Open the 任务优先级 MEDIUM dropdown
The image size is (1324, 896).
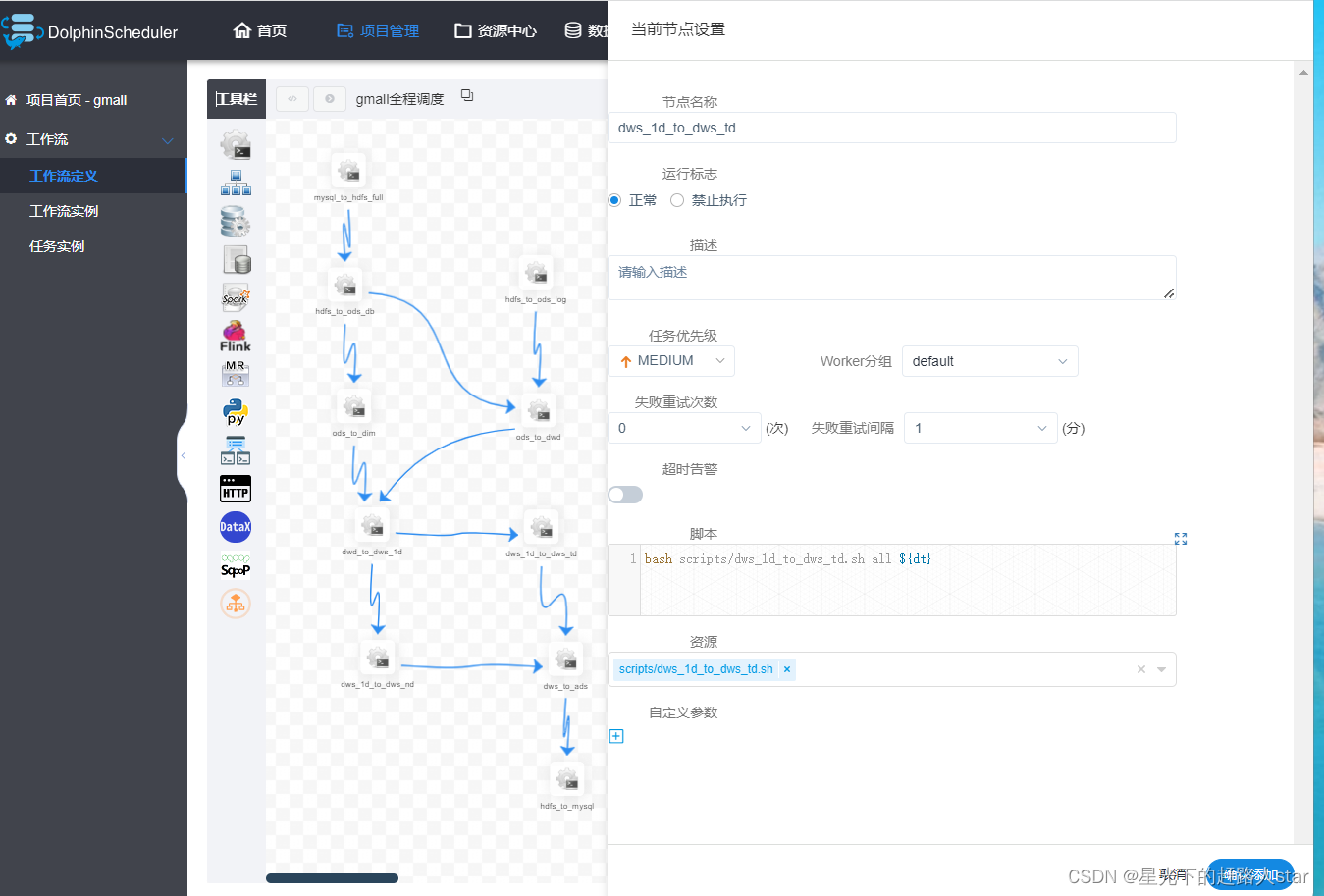coord(671,361)
